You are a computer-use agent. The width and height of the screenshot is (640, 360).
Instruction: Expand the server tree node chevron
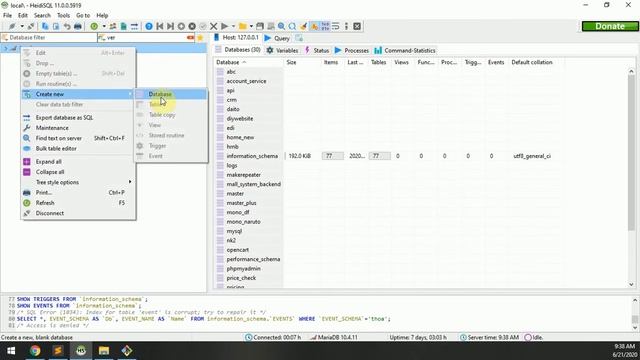click(x=6, y=49)
